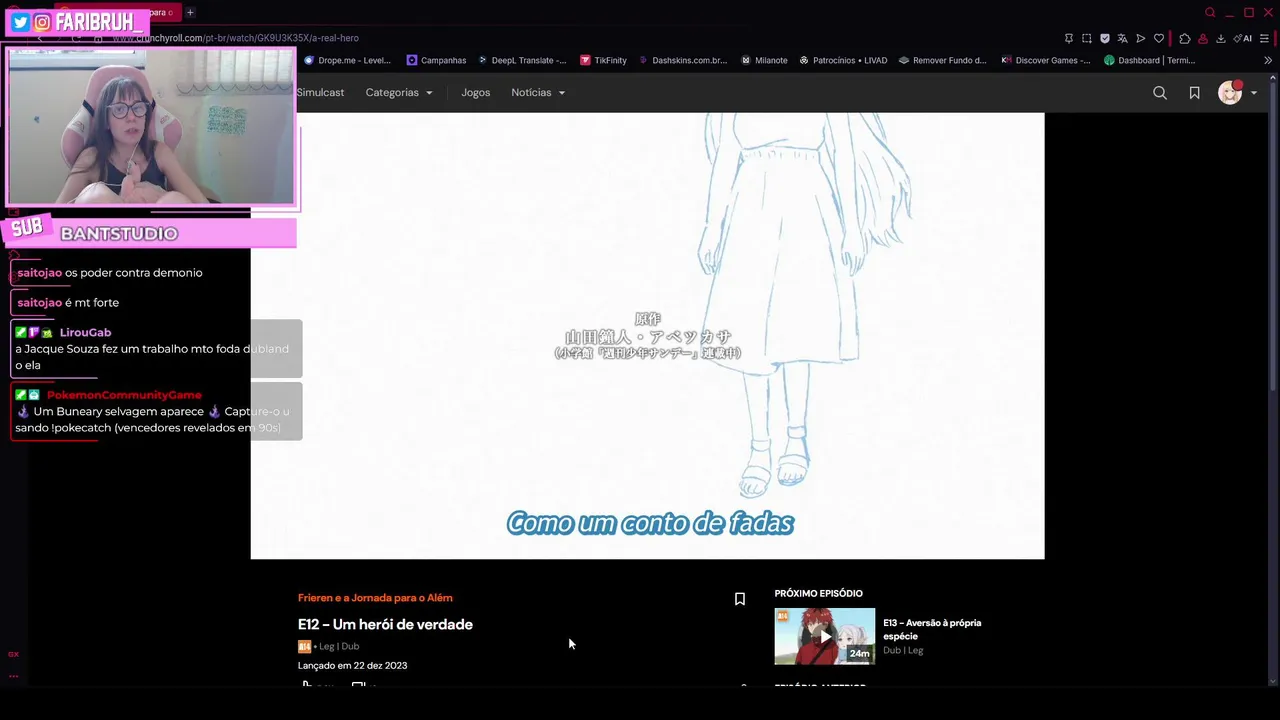
Task: Open the Crunchyroll profile avatar
Action: (x=1230, y=93)
